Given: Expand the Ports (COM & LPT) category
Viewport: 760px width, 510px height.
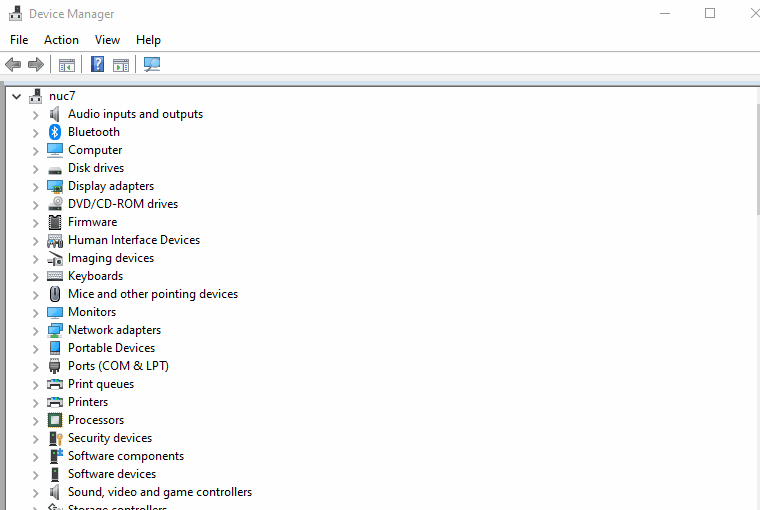Looking at the screenshot, I should pos(35,367).
